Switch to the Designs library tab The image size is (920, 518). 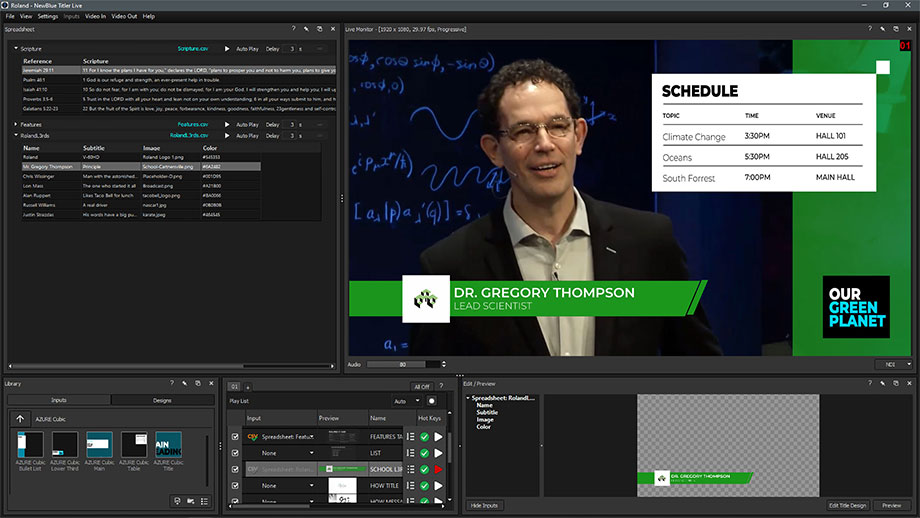click(x=163, y=400)
